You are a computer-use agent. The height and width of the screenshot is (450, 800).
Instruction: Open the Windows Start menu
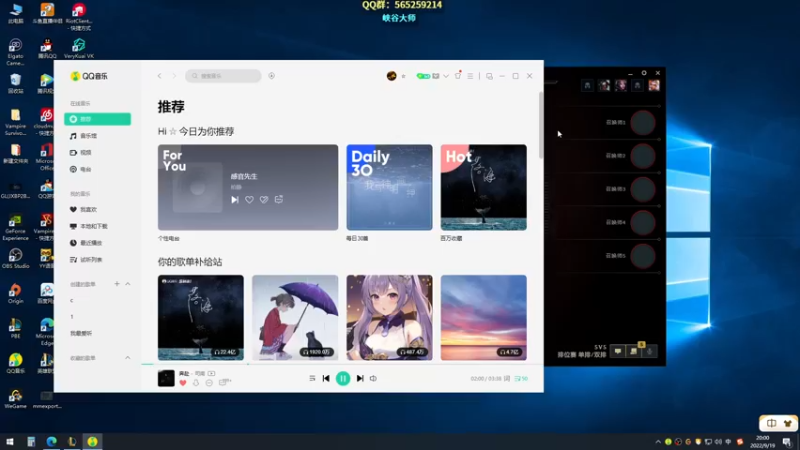click(10, 442)
